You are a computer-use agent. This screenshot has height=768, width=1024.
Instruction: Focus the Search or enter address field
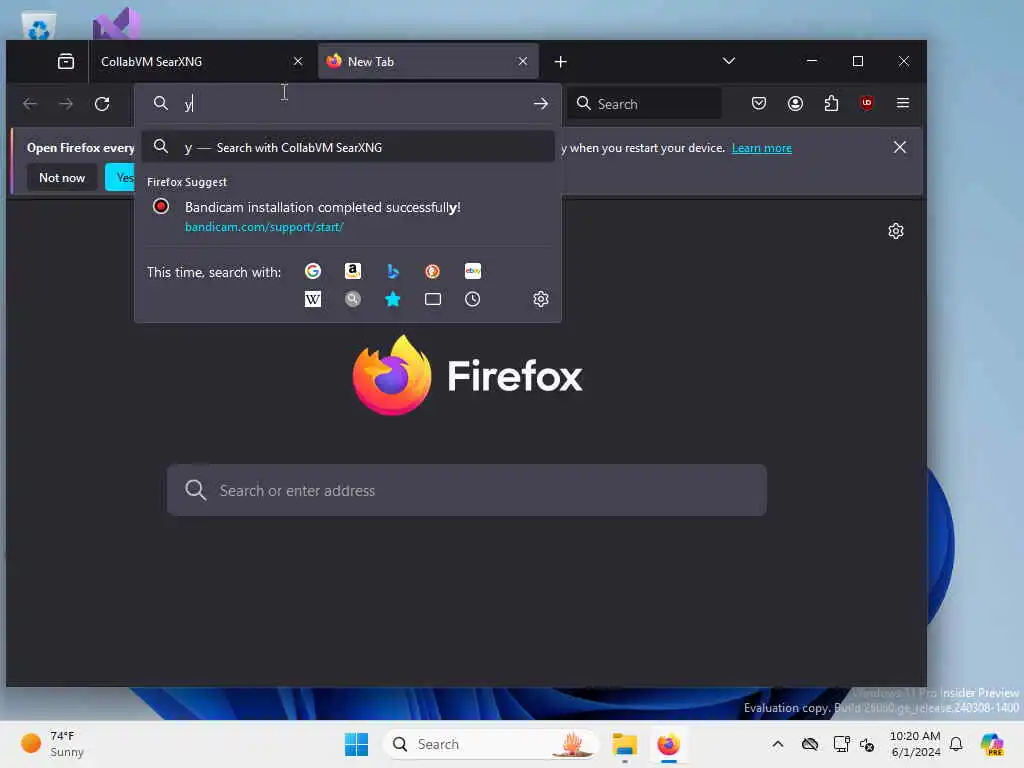click(x=466, y=490)
